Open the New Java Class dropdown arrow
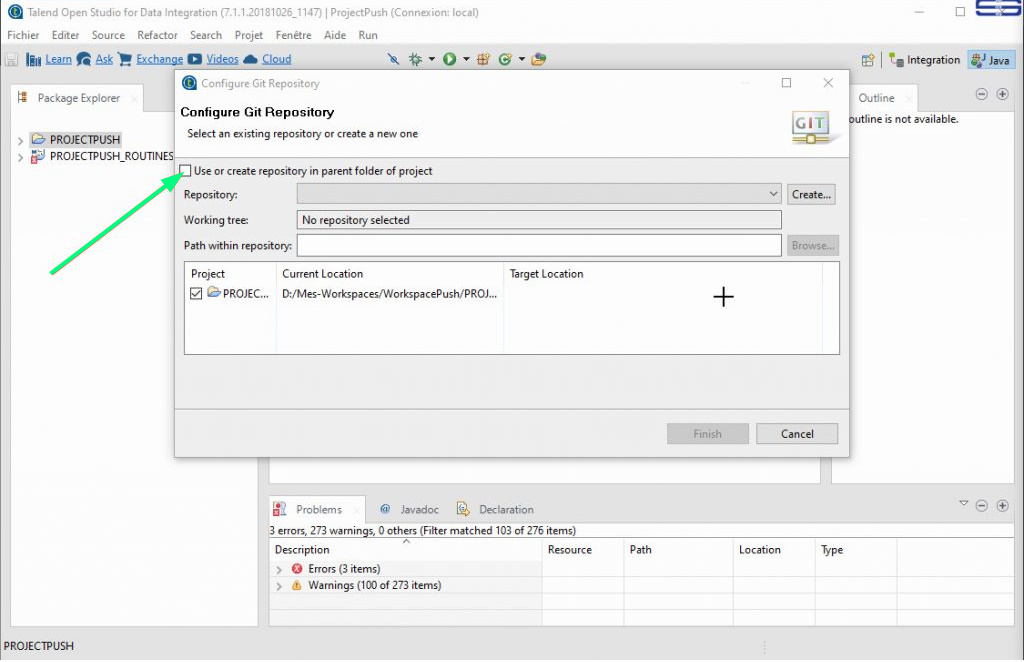This screenshot has width=1024, height=662. click(522, 59)
